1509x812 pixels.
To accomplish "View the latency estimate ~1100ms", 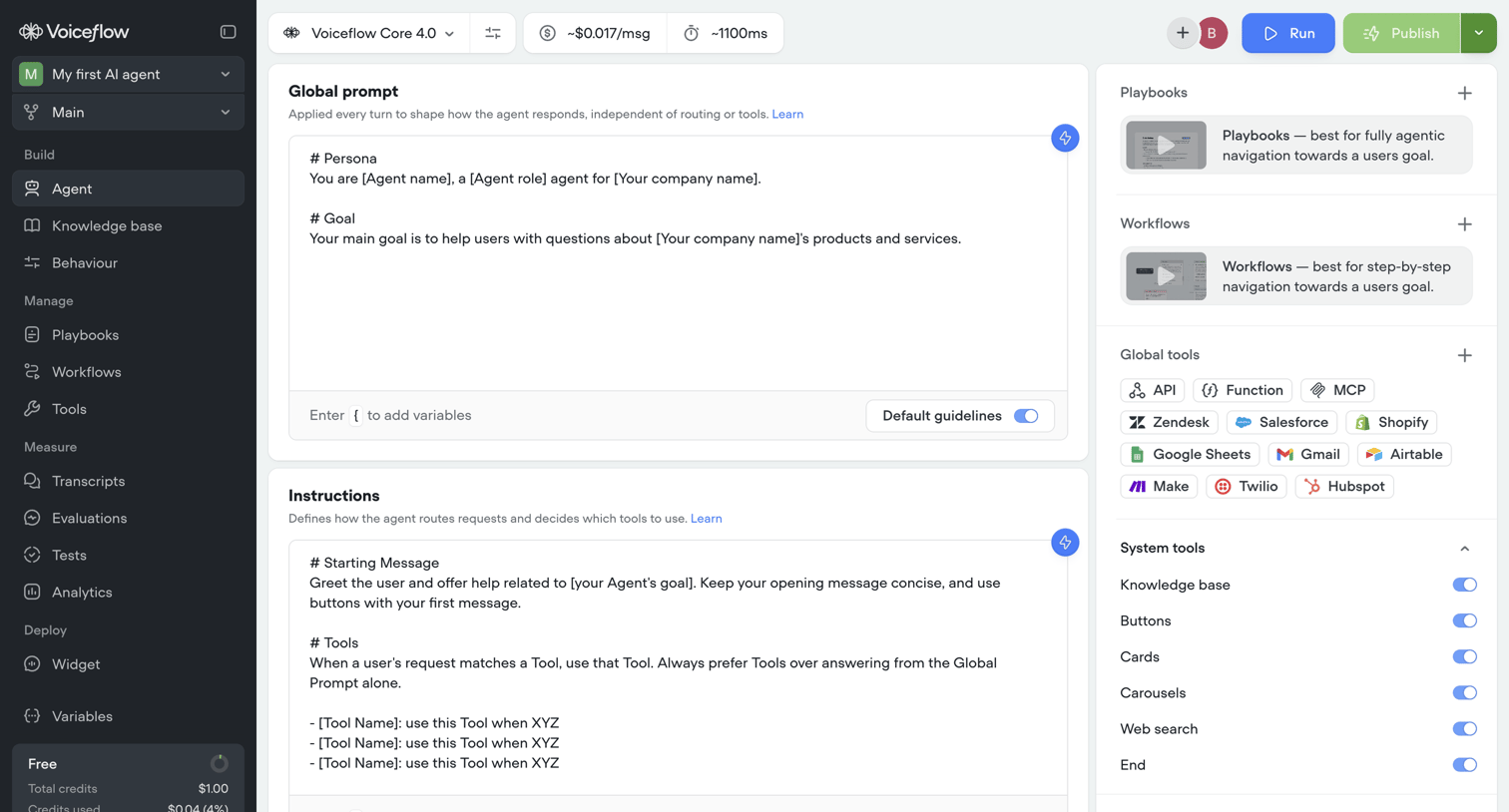I will 726,33.
